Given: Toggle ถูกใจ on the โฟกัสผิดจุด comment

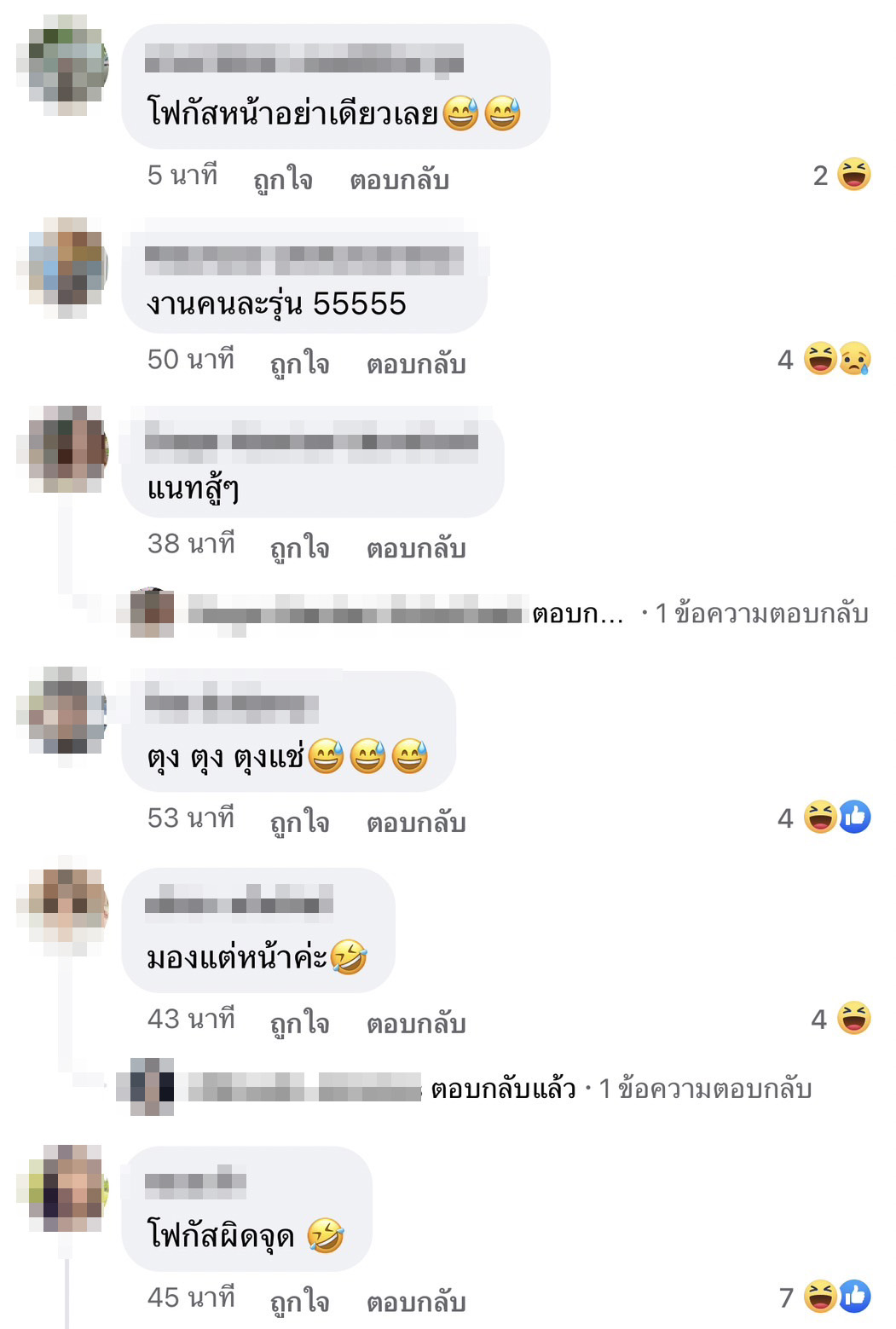Looking at the screenshot, I should click(300, 1301).
